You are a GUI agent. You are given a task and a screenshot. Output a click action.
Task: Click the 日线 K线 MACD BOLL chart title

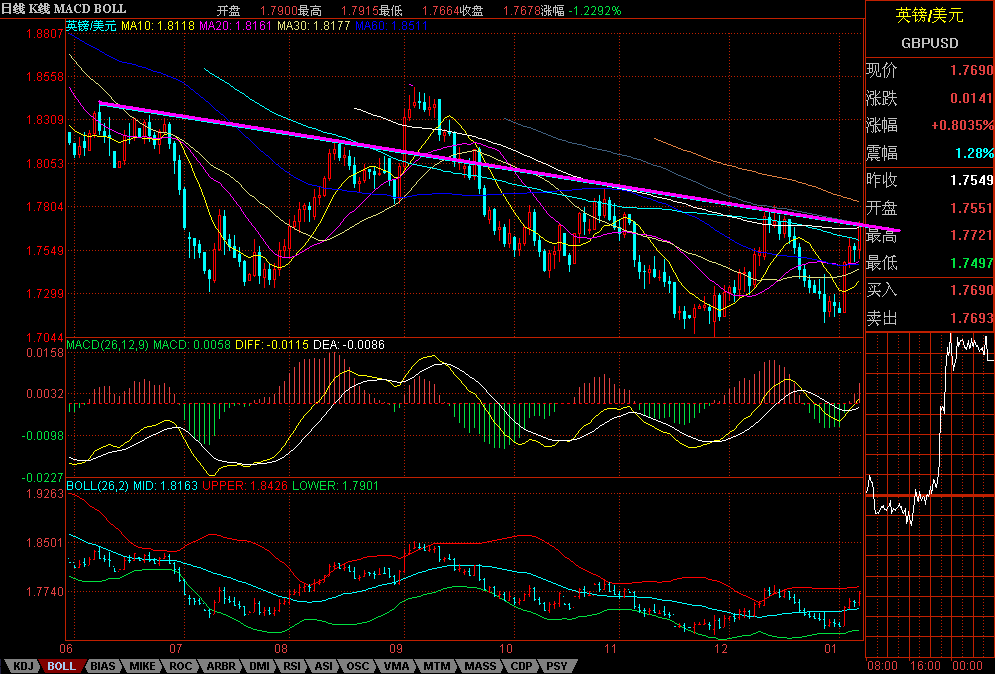[x=64, y=9]
